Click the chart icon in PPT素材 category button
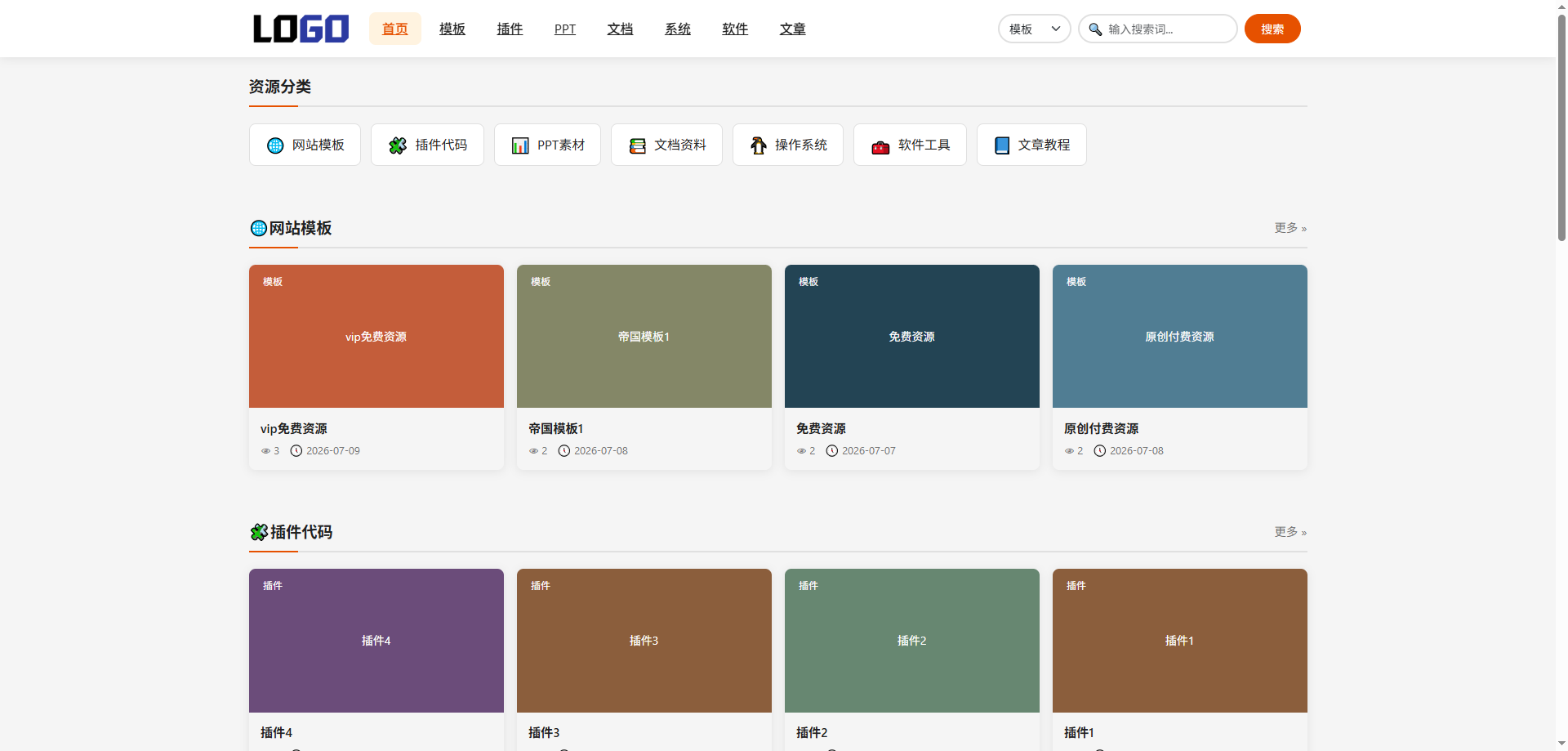This screenshot has height=751, width=1568. pos(520,145)
